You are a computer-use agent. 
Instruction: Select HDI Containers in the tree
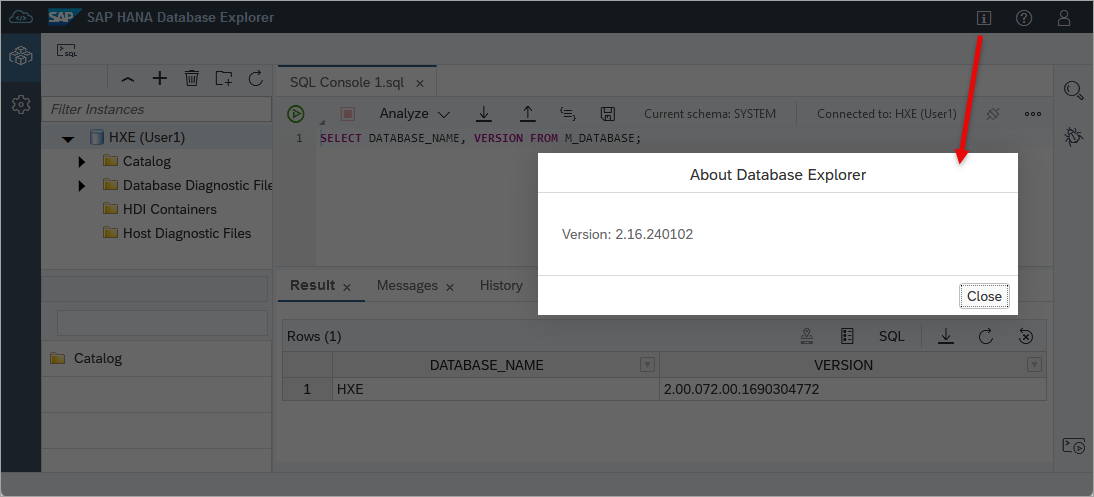[170, 209]
